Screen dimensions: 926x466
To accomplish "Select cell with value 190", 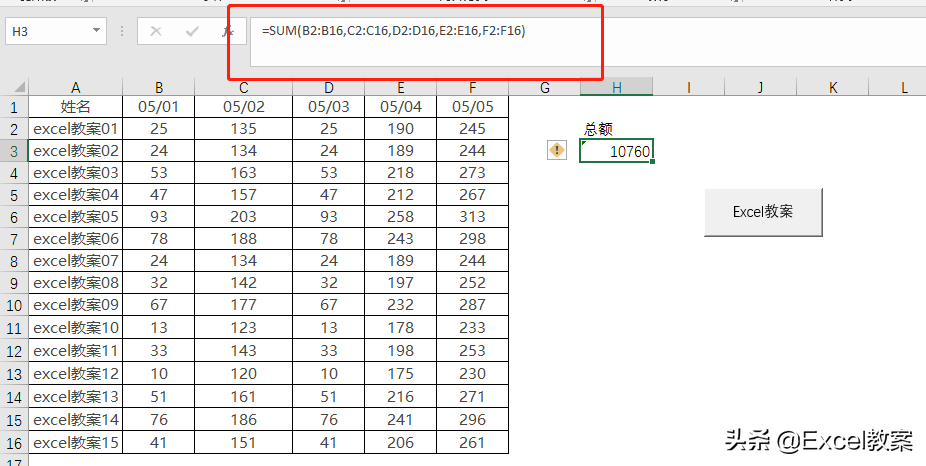I will pos(400,129).
